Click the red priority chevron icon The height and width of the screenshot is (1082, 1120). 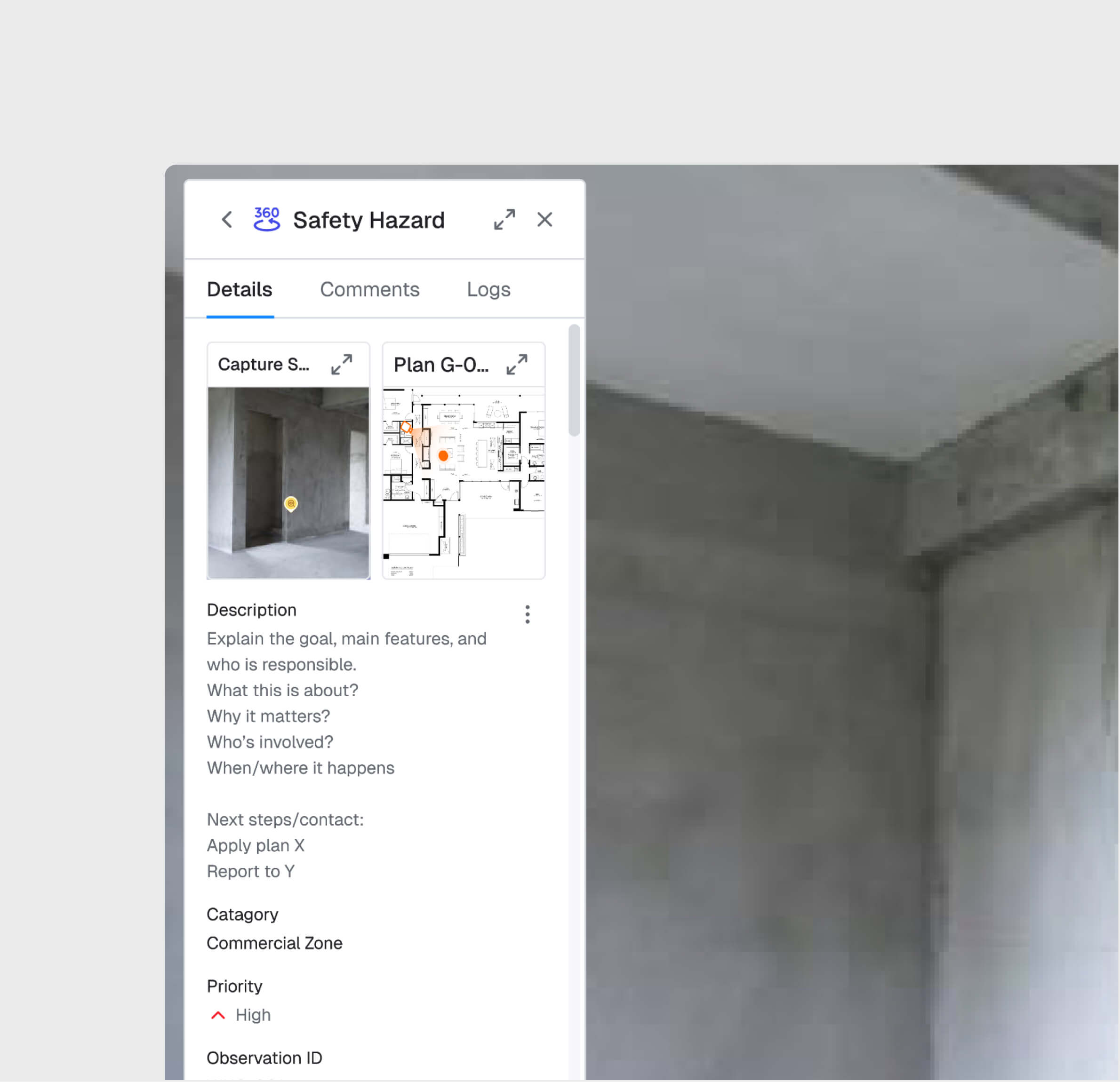click(x=218, y=1015)
